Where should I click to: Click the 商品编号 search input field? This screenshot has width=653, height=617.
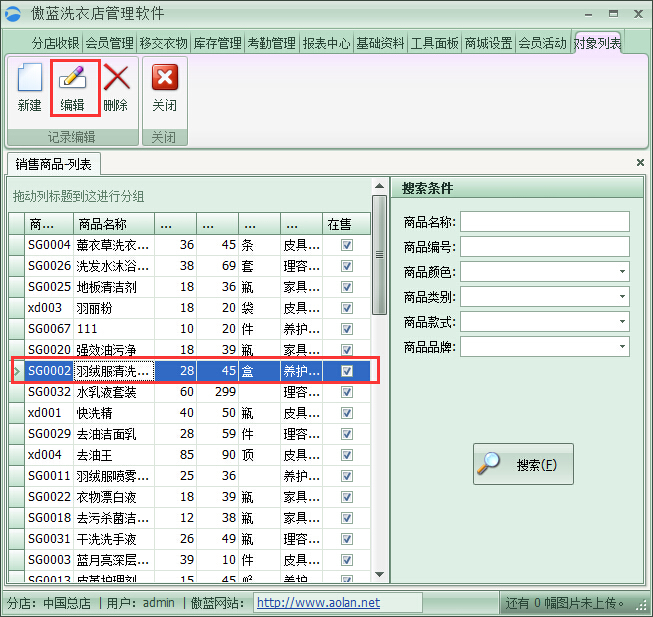tap(544, 247)
